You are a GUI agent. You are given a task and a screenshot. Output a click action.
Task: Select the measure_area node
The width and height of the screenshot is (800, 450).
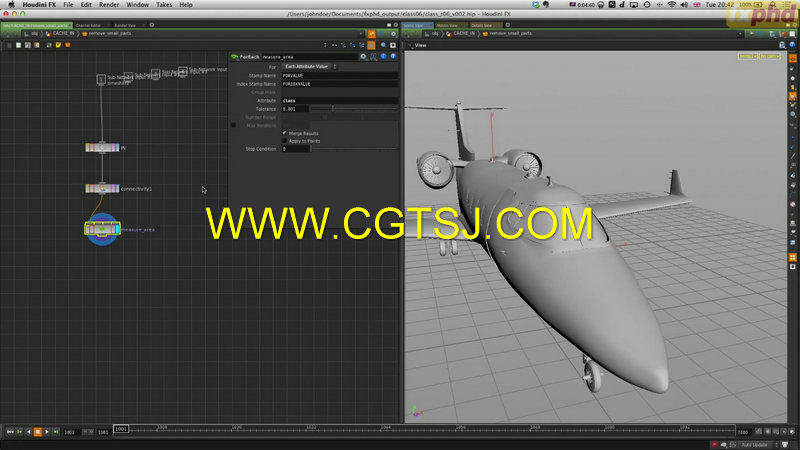(x=102, y=229)
